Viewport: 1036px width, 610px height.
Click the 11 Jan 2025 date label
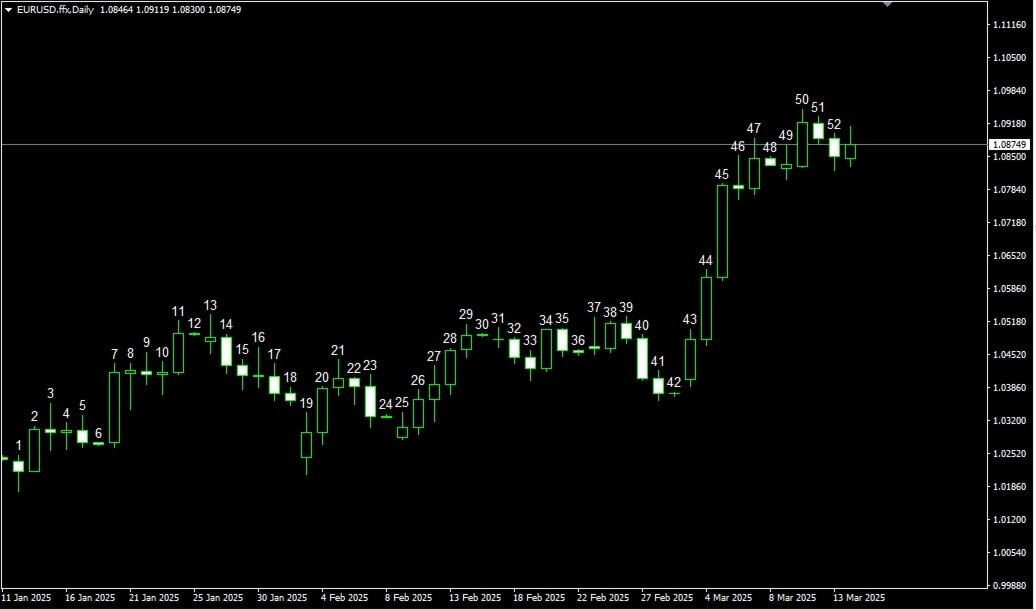[26, 598]
